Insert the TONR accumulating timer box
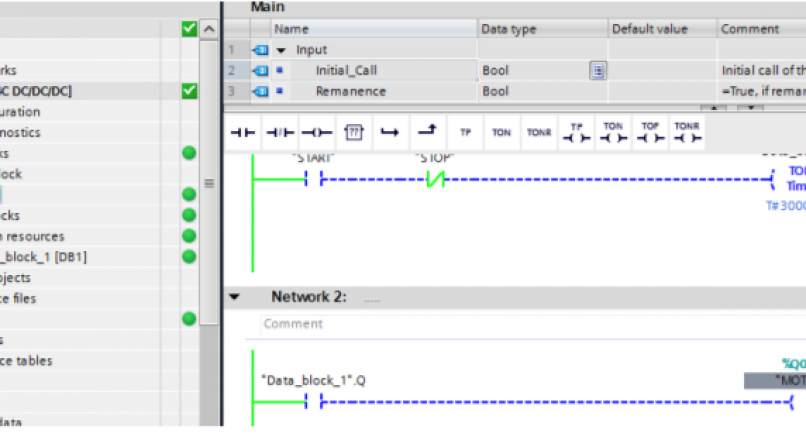The height and width of the screenshot is (440, 806). [x=537, y=132]
